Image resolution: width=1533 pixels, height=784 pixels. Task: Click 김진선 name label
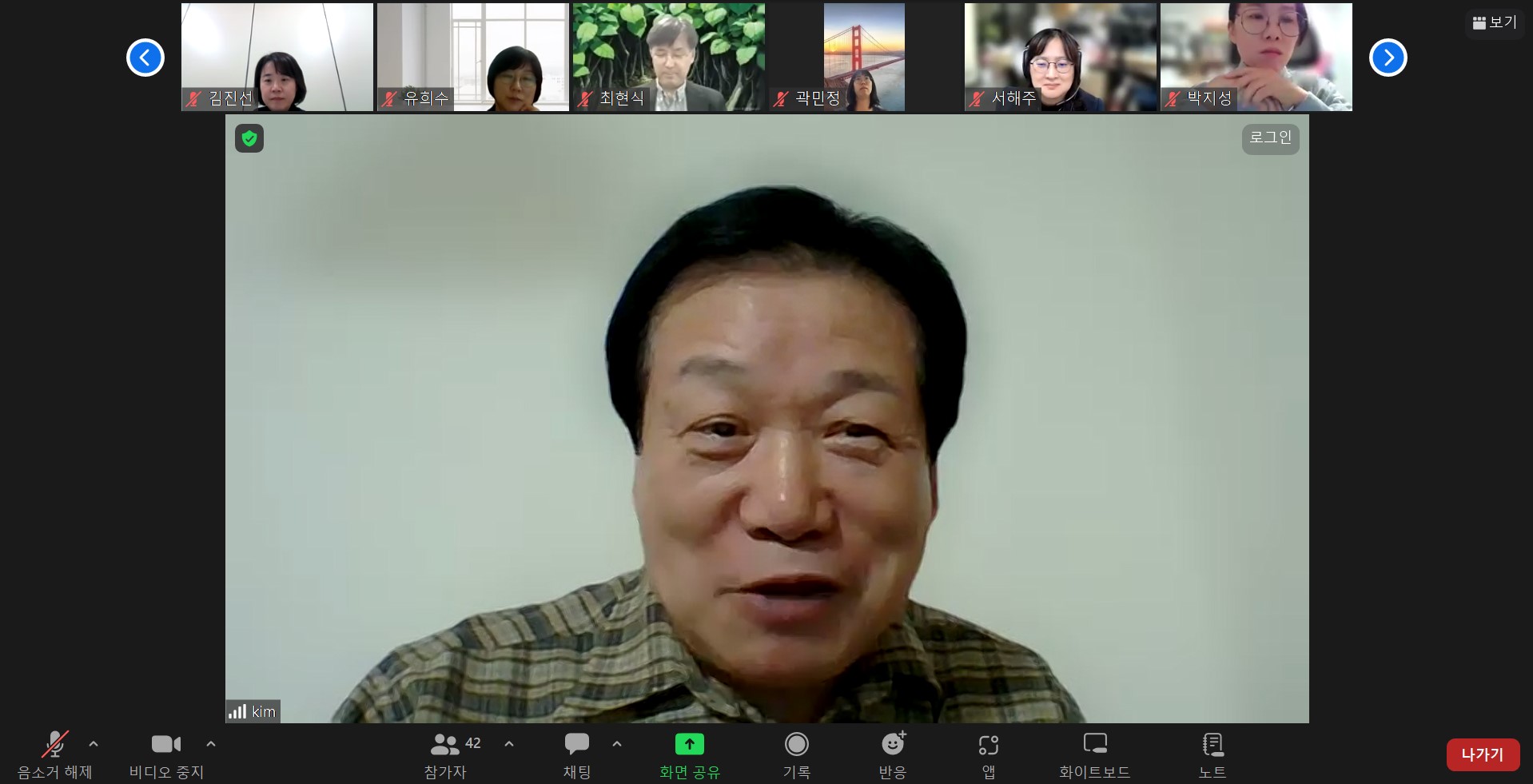[x=220, y=98]
